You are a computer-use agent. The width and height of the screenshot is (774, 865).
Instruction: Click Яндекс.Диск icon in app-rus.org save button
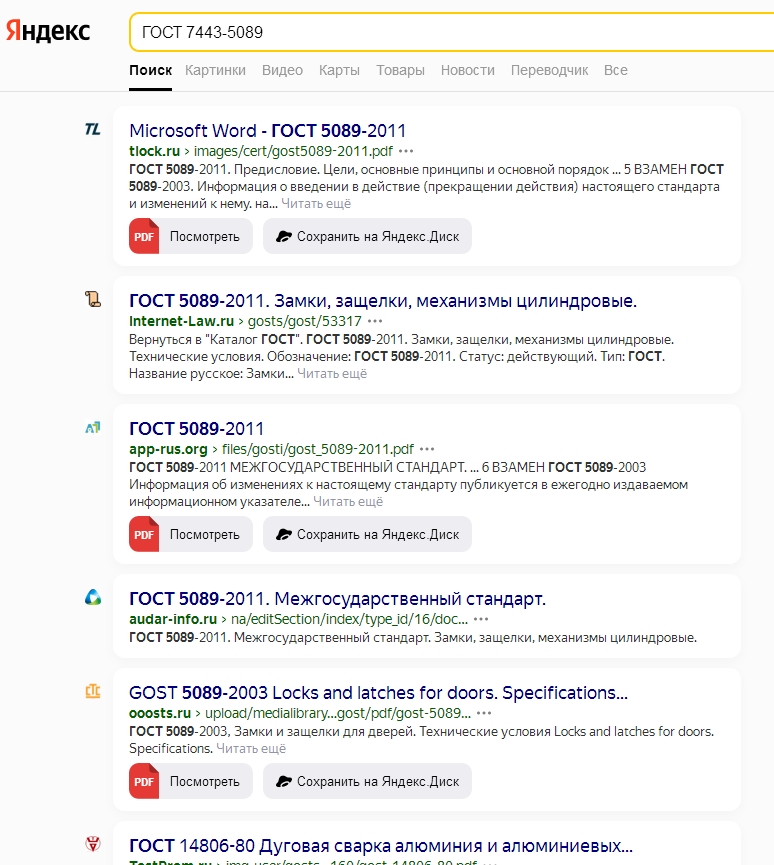pos(284,535)
